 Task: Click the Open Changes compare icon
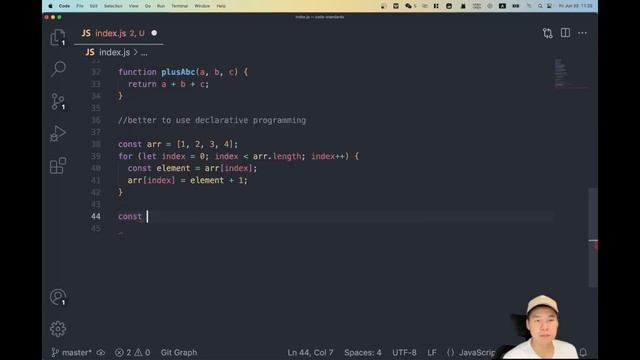[x=548, y=33]
